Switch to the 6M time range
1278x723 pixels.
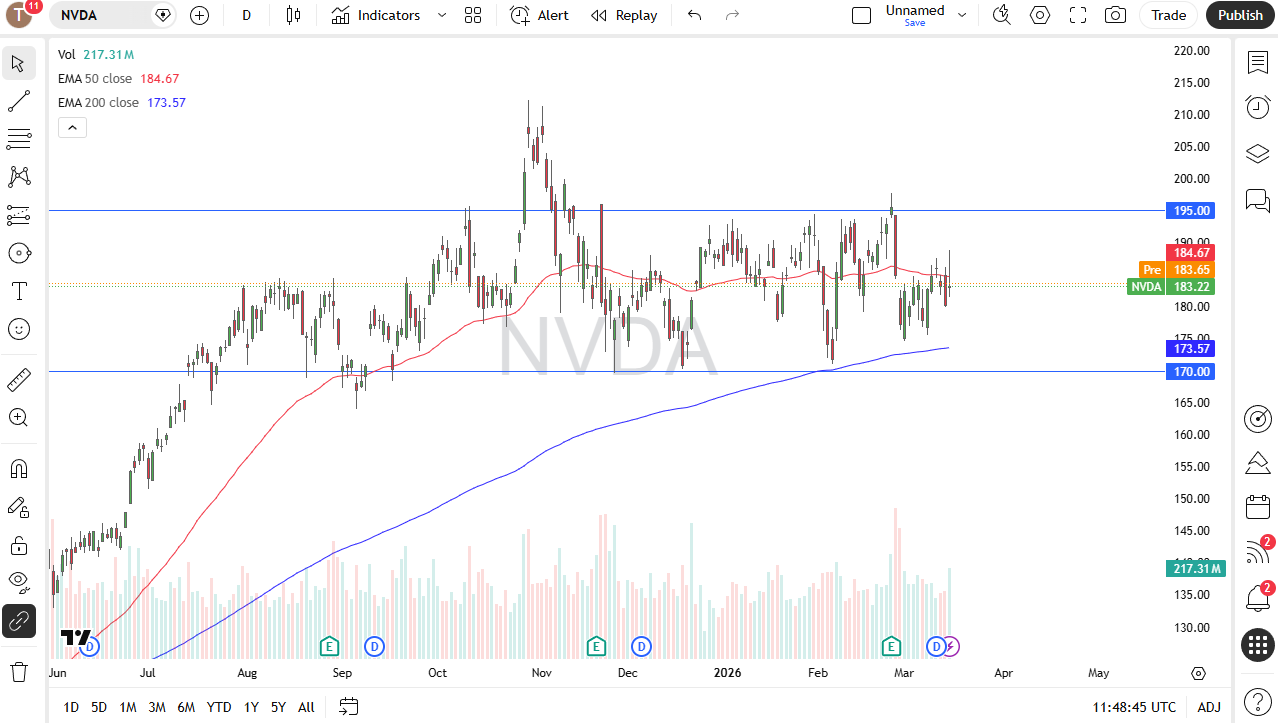[x=186, y=707]
